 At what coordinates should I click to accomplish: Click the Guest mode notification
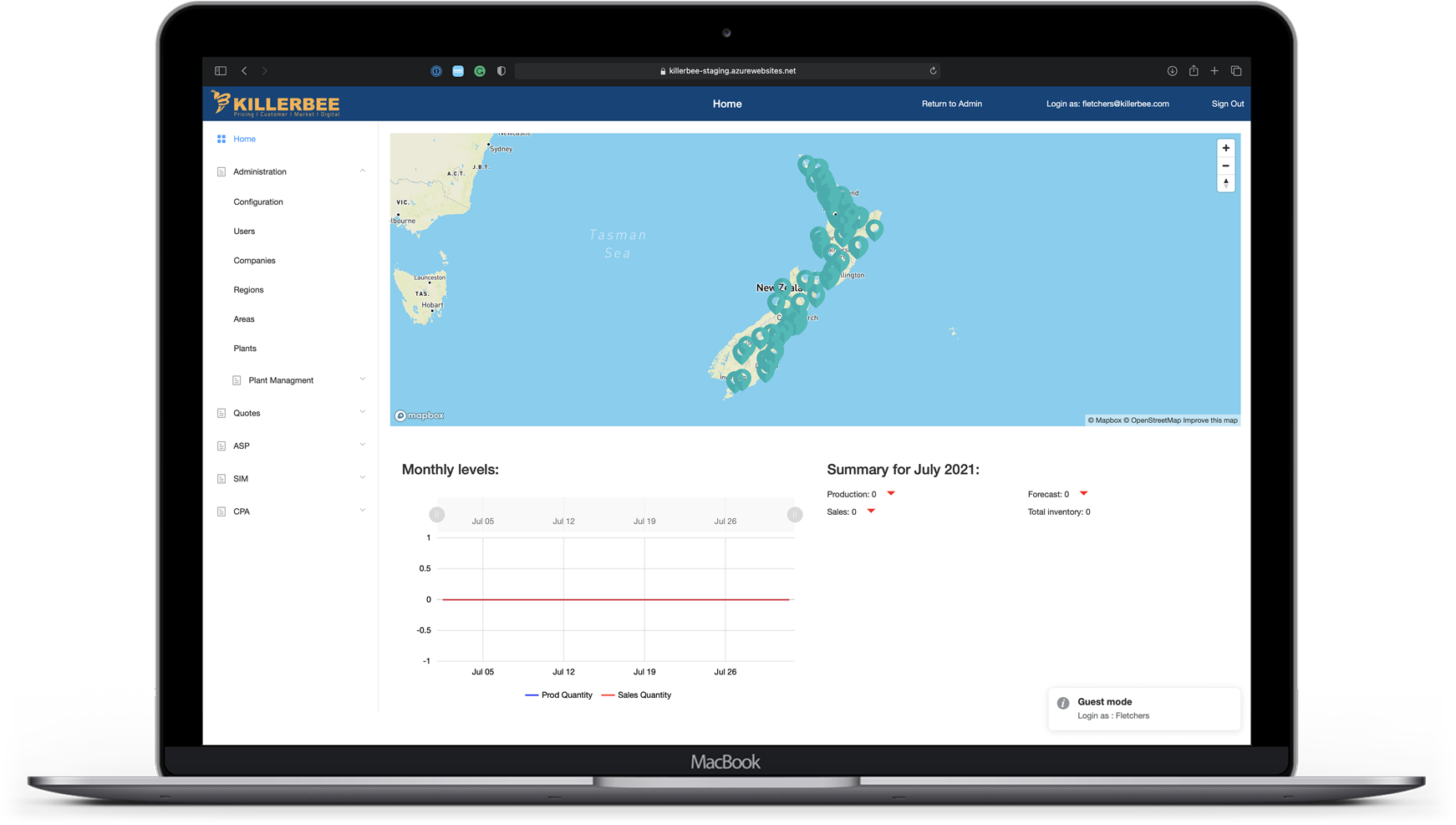tap(1144, 709)
